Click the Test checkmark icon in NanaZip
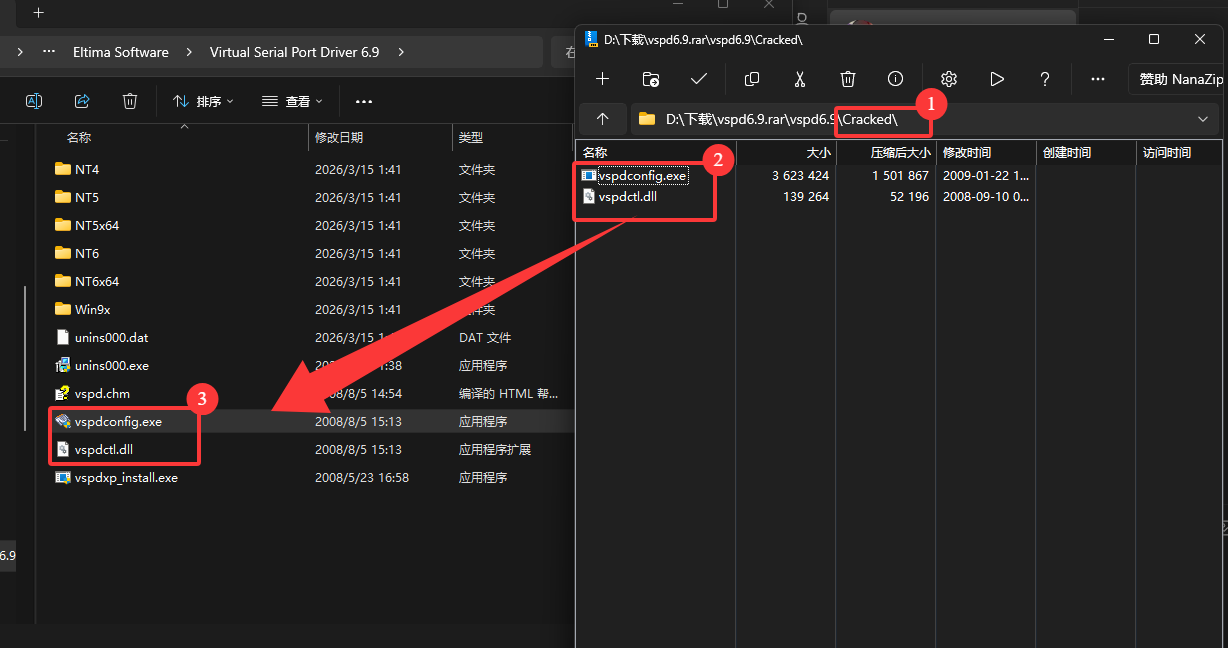1228x648 pixels. (x=699, y=79)
